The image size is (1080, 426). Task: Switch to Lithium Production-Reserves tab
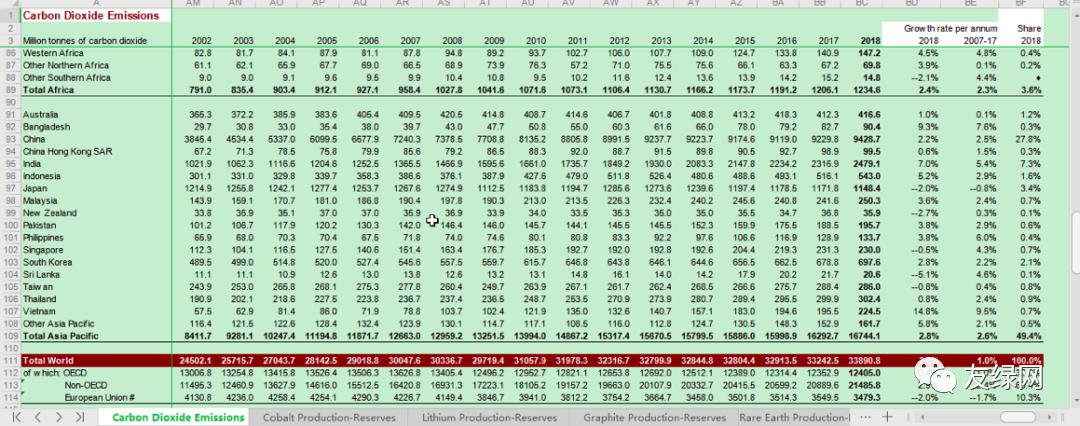[x=489, y=417]
